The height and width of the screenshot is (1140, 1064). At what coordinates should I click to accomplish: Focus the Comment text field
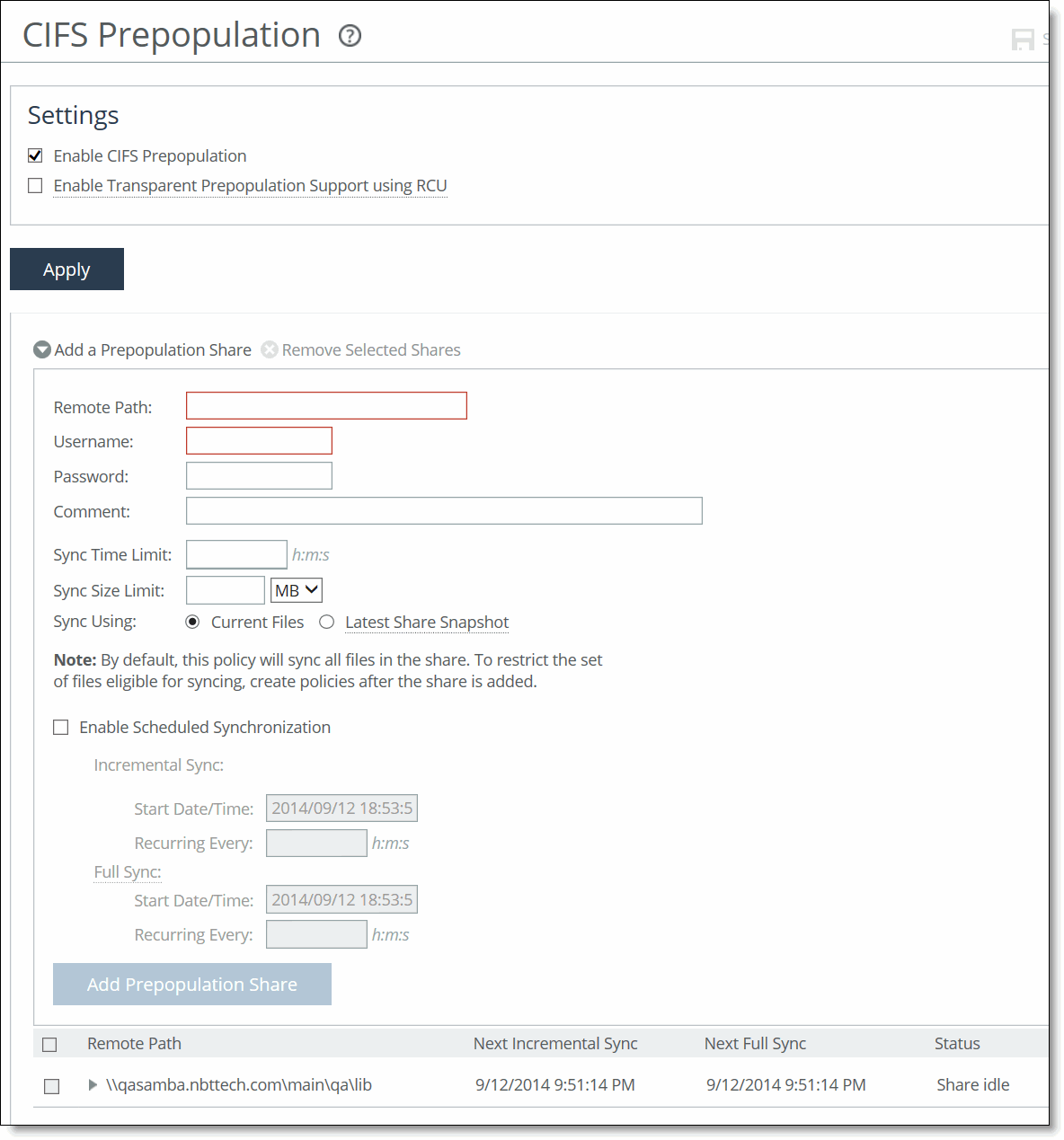pos(443,510)
